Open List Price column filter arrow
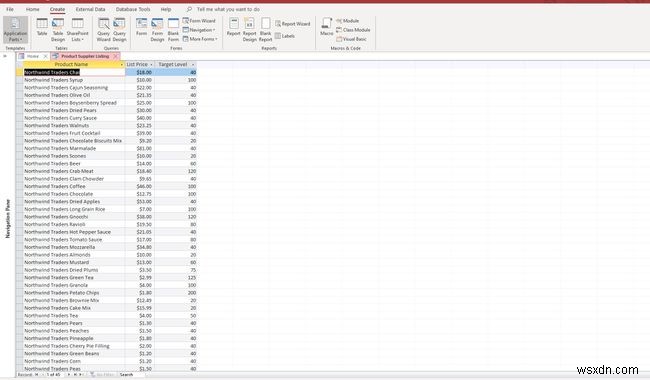Image resolution: width=650 pixels, height=380 pixels. [x=151, y=65]
